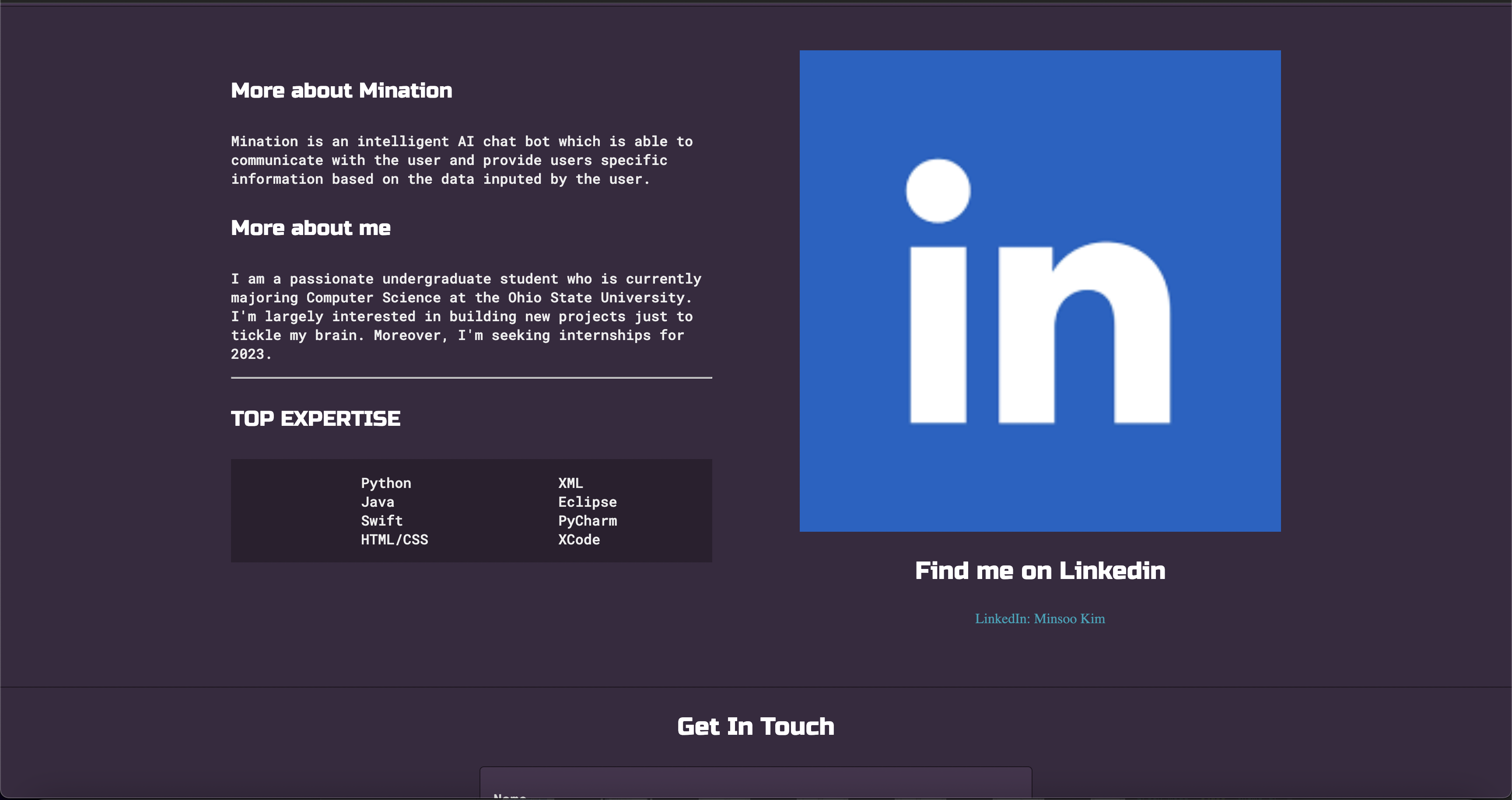Click 'Eclipse' in the expertise list
The width and height of the screenshot is (1512, 800).
pos(587,502)
